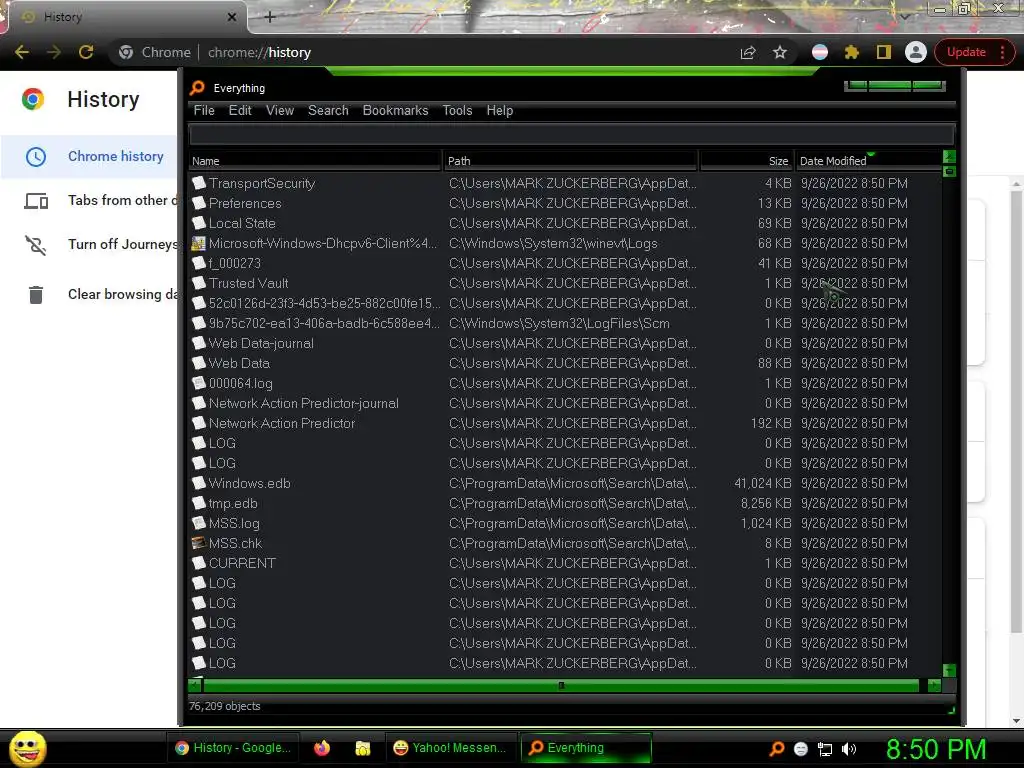This screenshot has height=768, width=1024.
Task: Sort by the Name column header
Action: coord(315,161)
